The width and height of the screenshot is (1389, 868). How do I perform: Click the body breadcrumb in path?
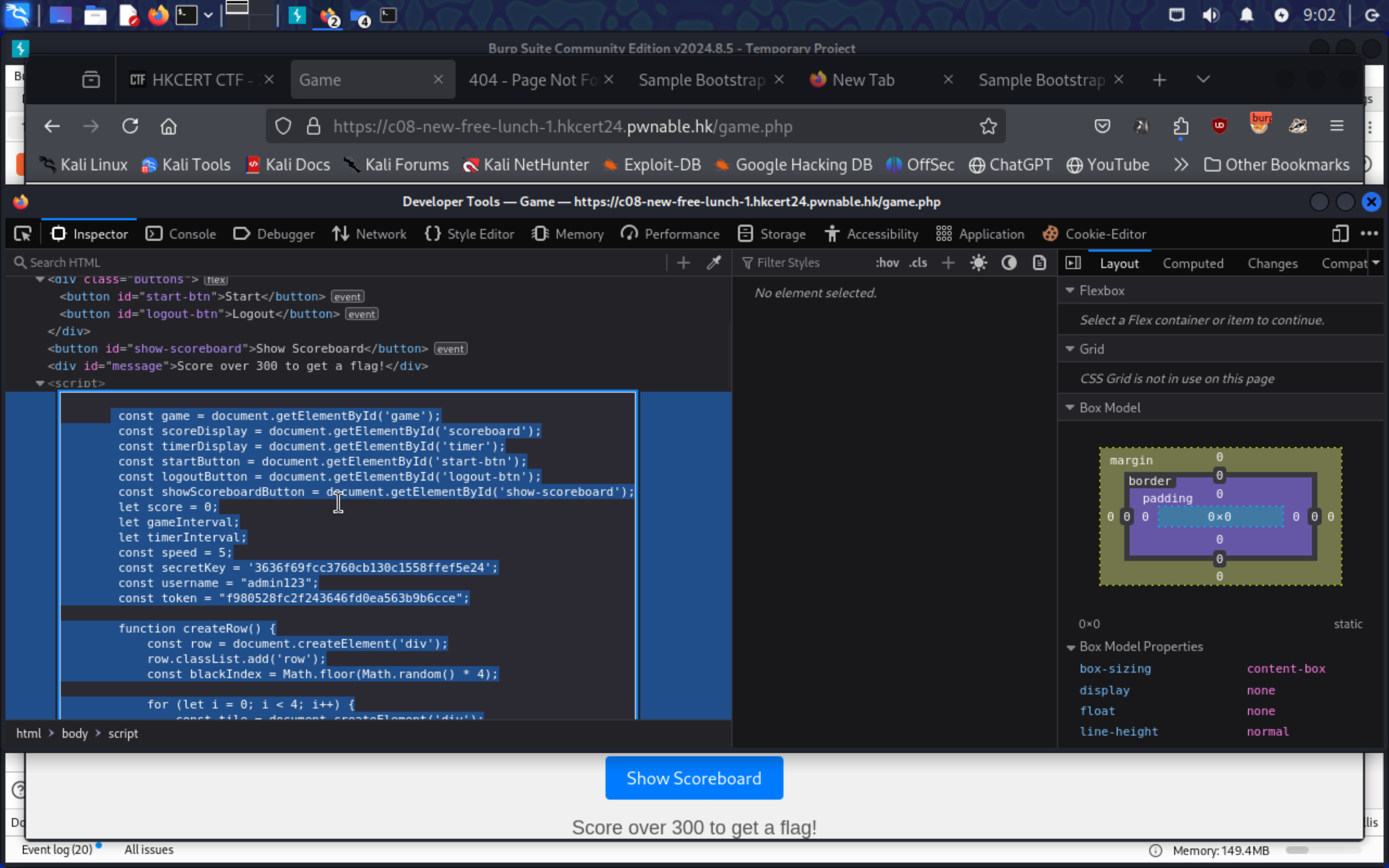[x=75, y=733]
